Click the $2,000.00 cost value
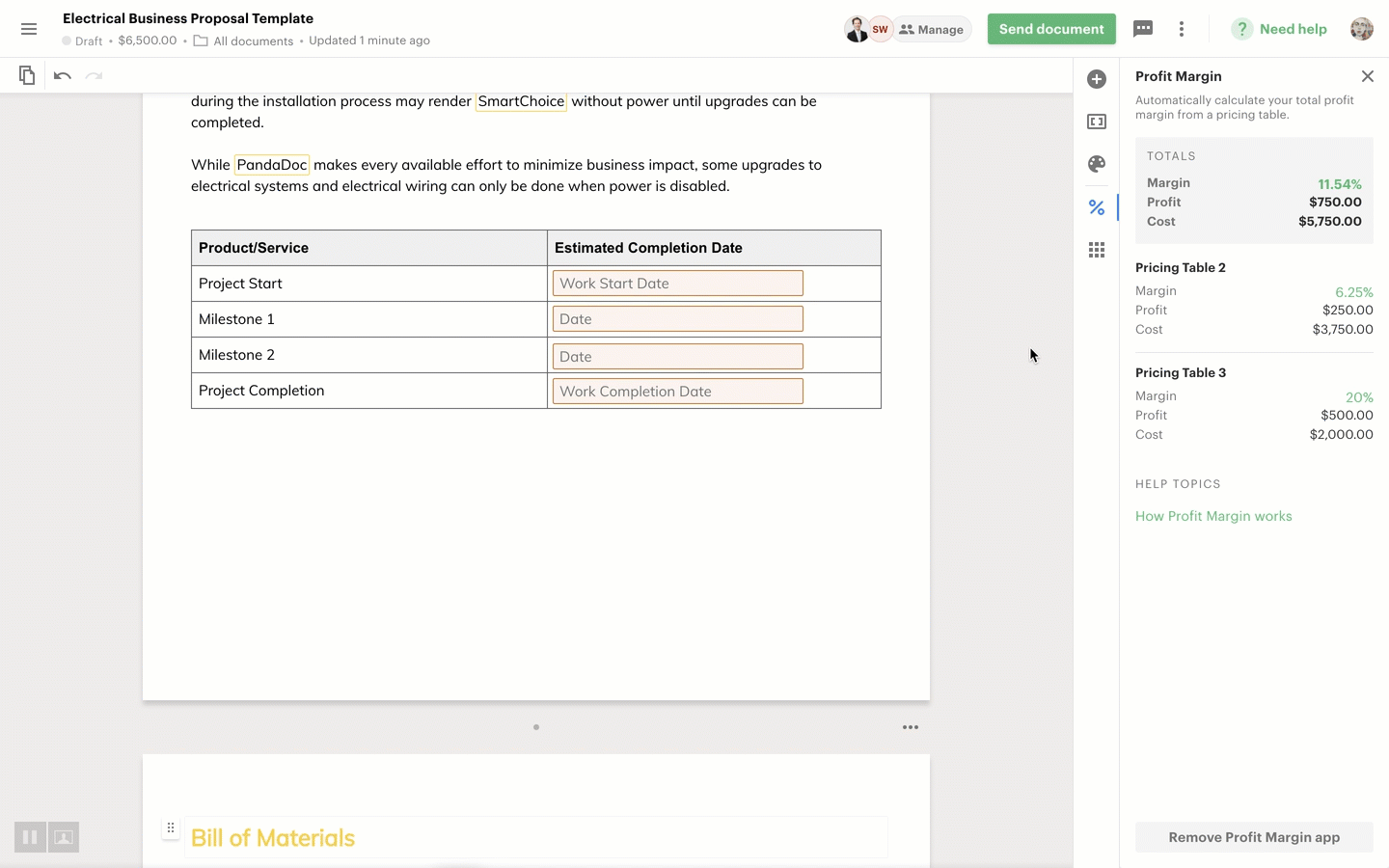Image resolution: width=1389 pixels, height=868 pixels. (x=1342, y=435)
